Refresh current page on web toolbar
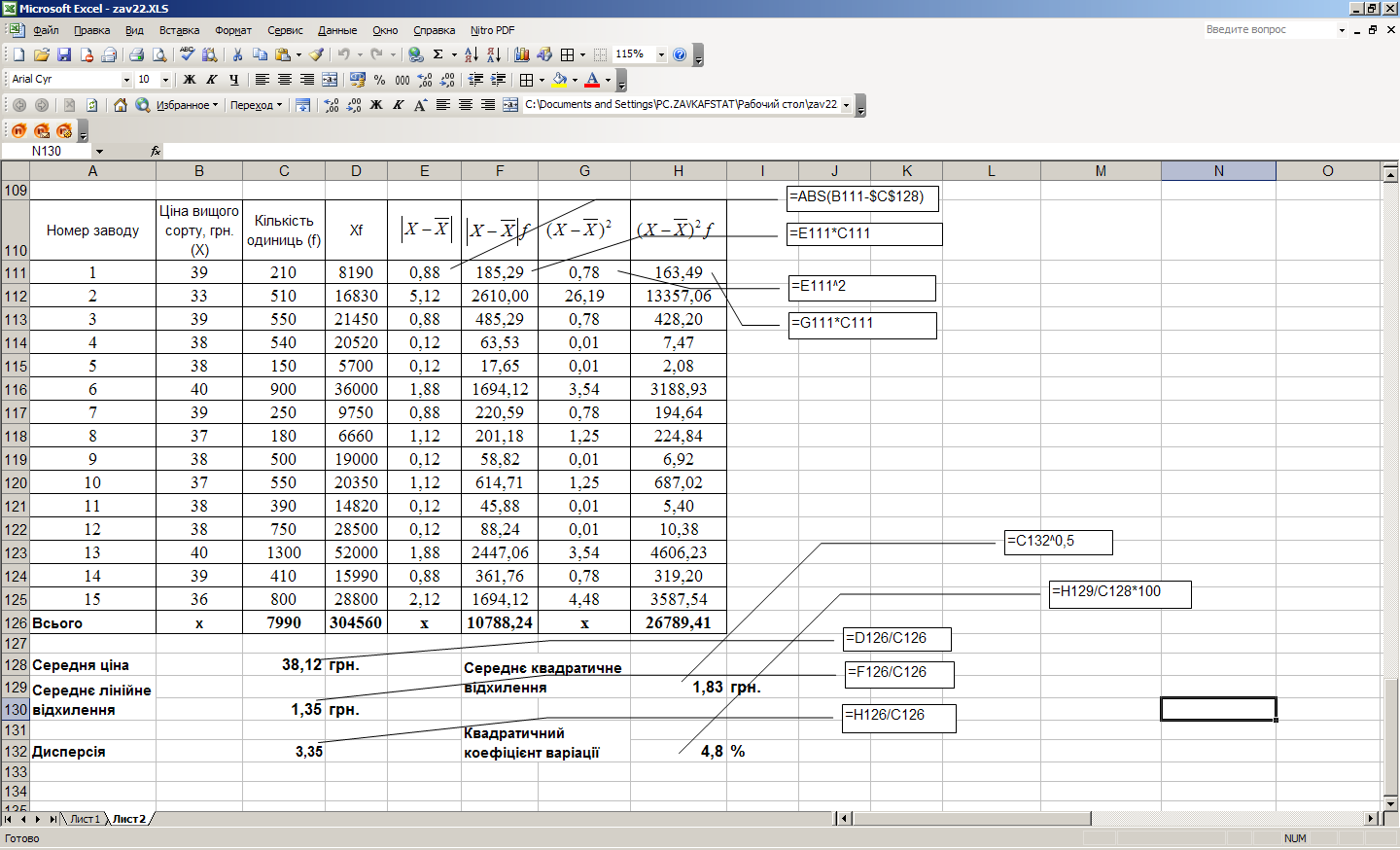Image resolution: width=1400 pixels, height=850 pixels. point(91,105)
